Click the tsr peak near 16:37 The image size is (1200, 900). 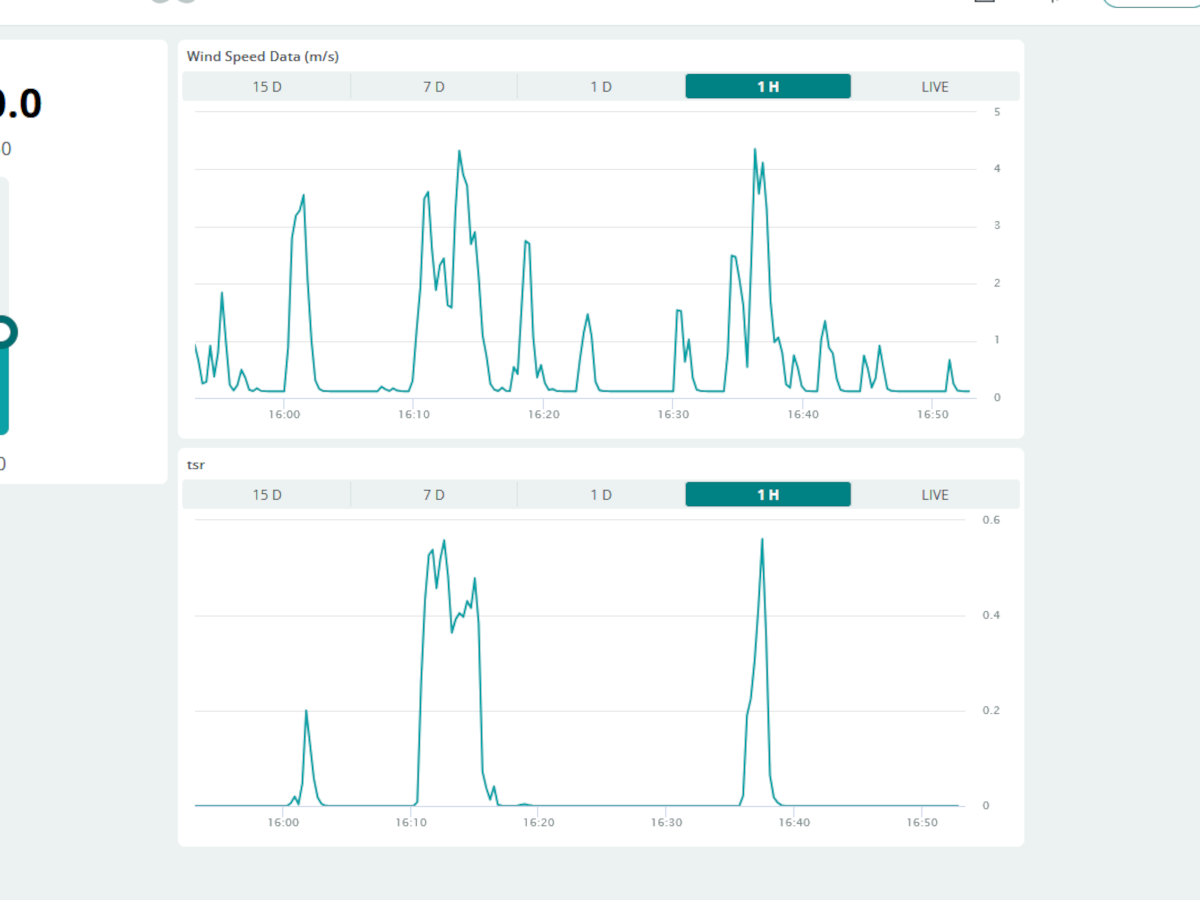[762, 540]
